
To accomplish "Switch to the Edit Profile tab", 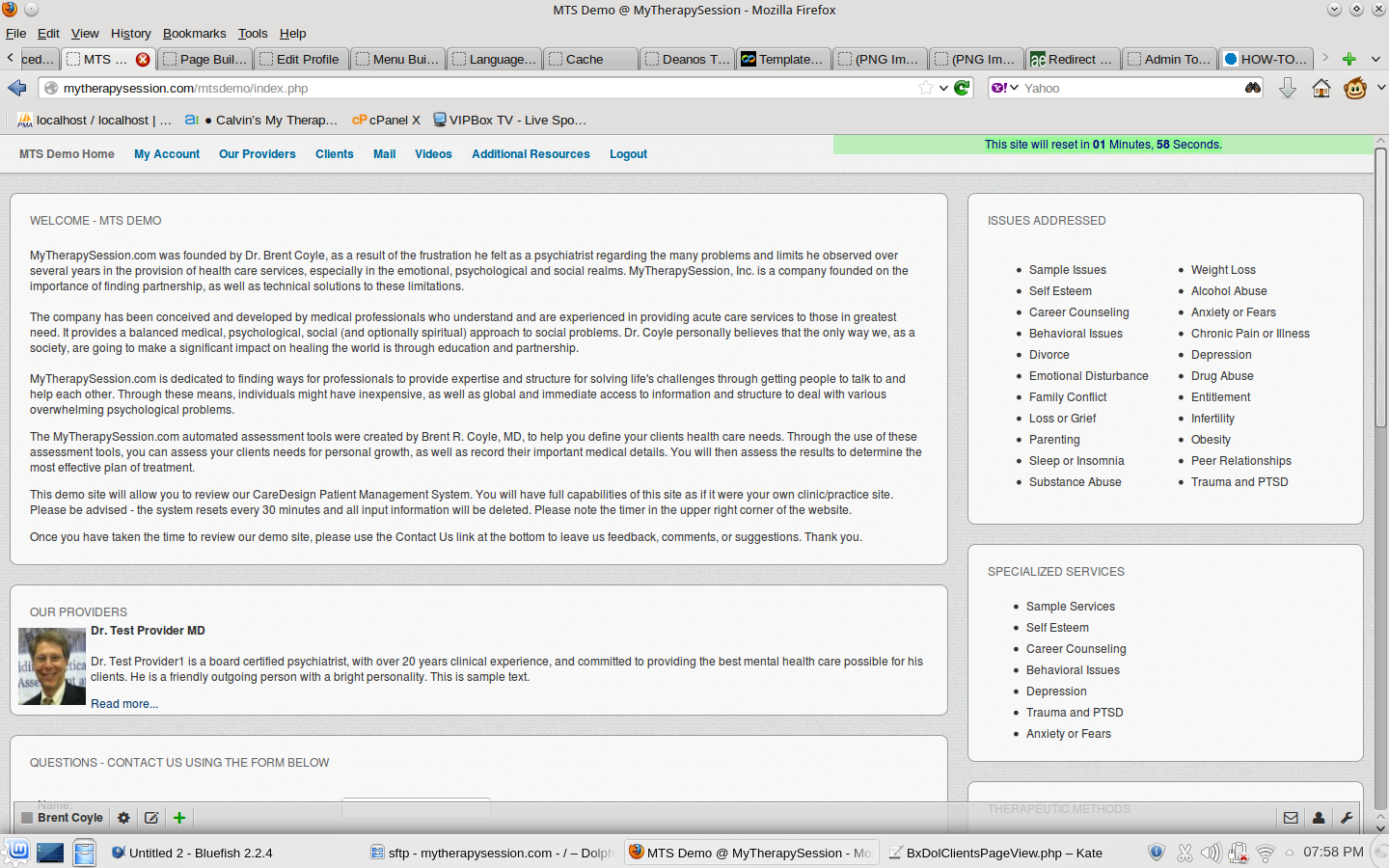I will point(299,59).
